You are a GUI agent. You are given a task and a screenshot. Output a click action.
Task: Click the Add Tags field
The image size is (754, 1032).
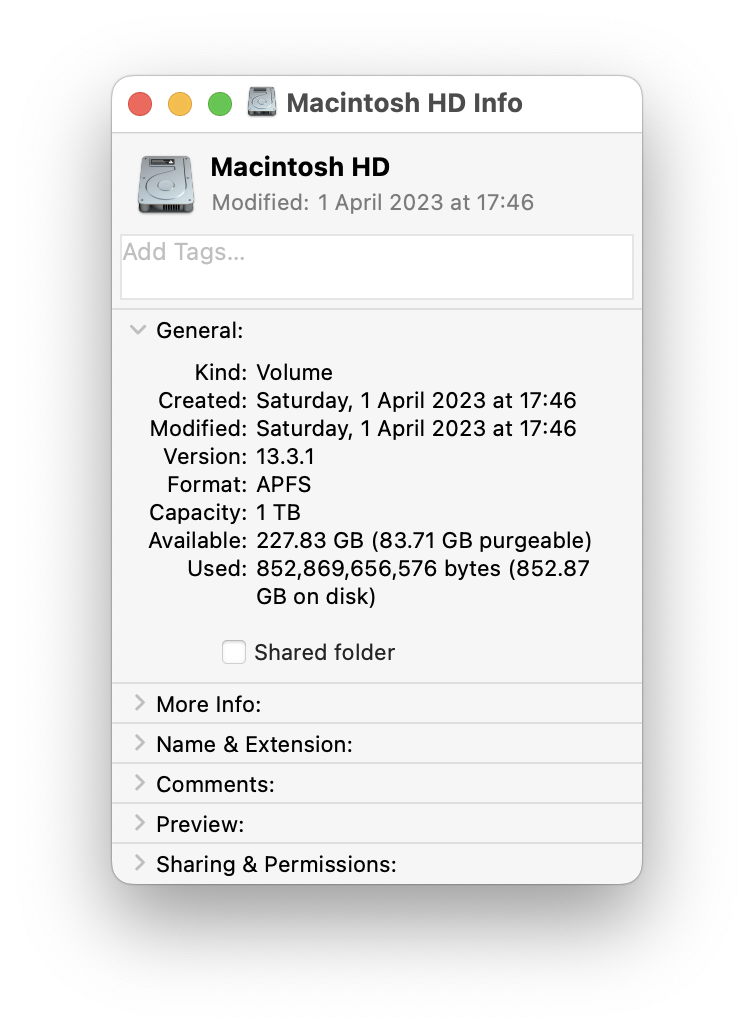[376, 267]
